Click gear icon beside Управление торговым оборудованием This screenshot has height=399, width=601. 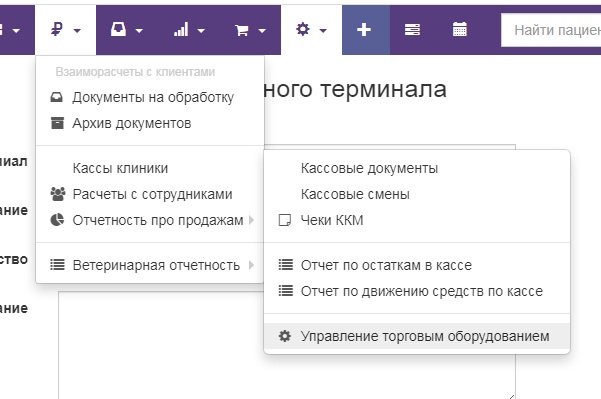(285, 336)
